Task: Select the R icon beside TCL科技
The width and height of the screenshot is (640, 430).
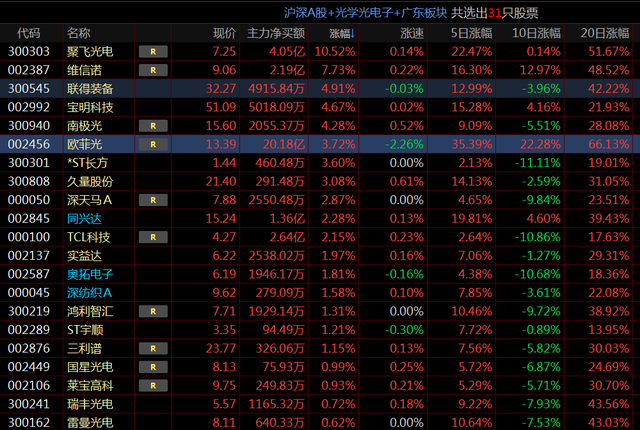Action: coord(152,236)
